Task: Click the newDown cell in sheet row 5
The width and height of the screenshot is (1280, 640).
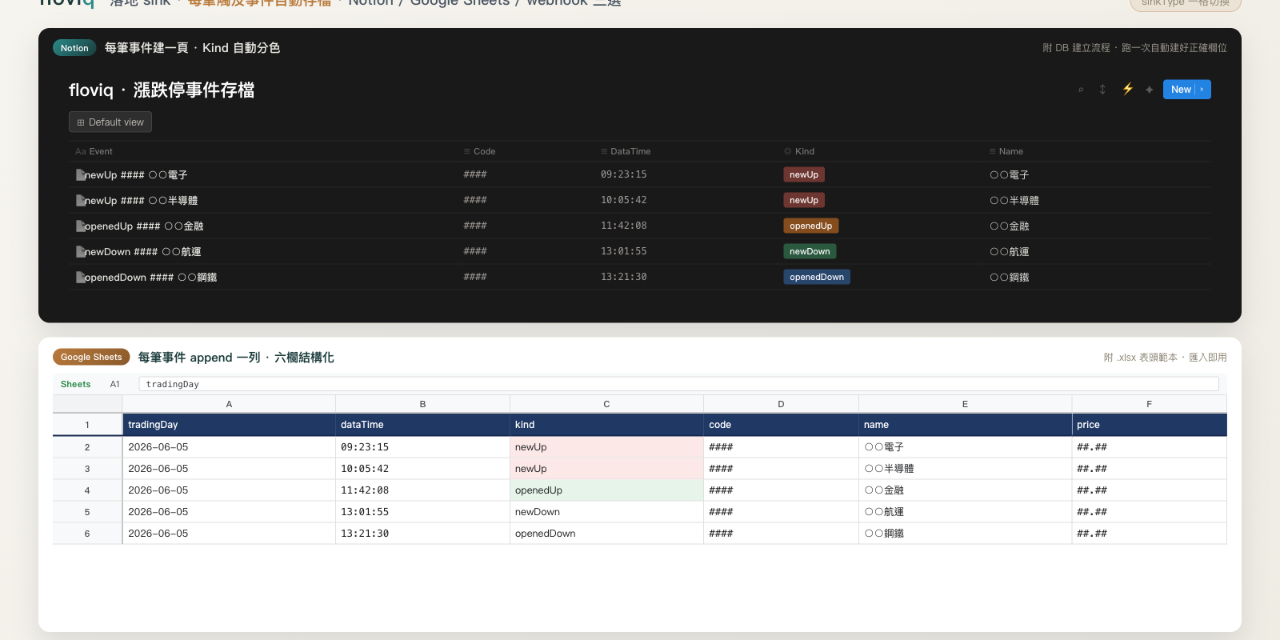Action: (607, 512)
